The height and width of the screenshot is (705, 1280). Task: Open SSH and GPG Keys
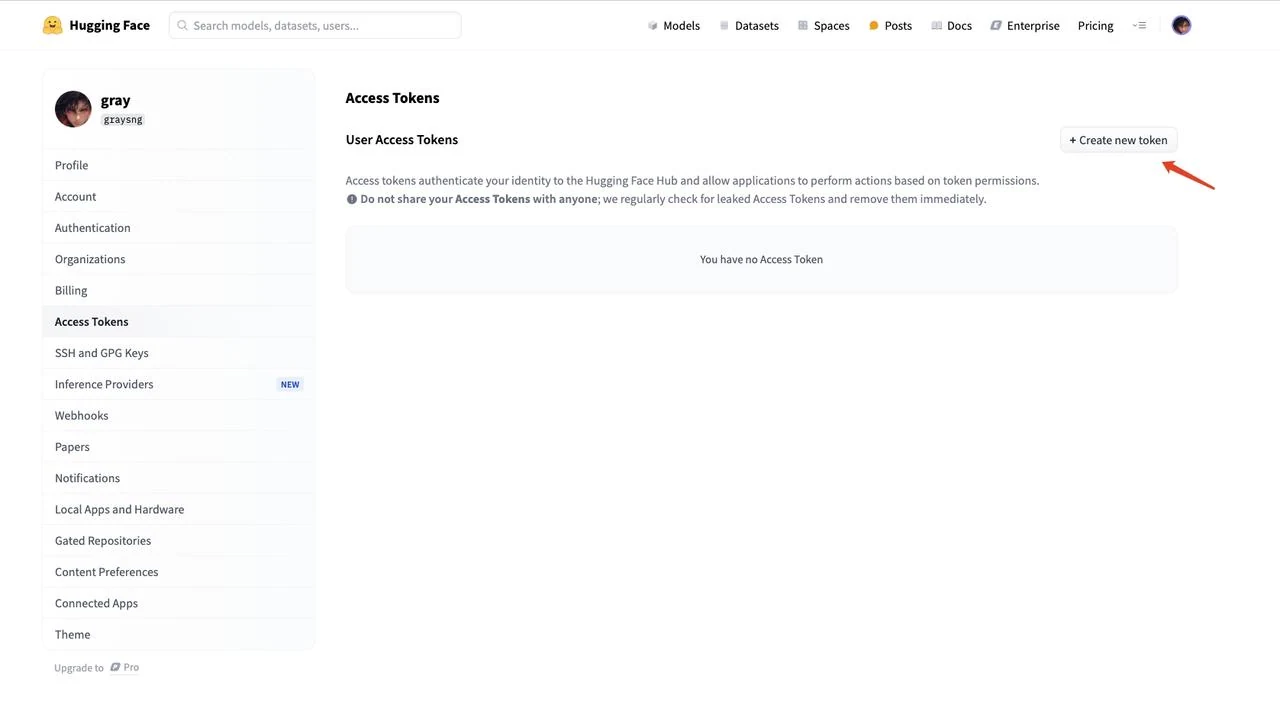(x=178, y=353)
